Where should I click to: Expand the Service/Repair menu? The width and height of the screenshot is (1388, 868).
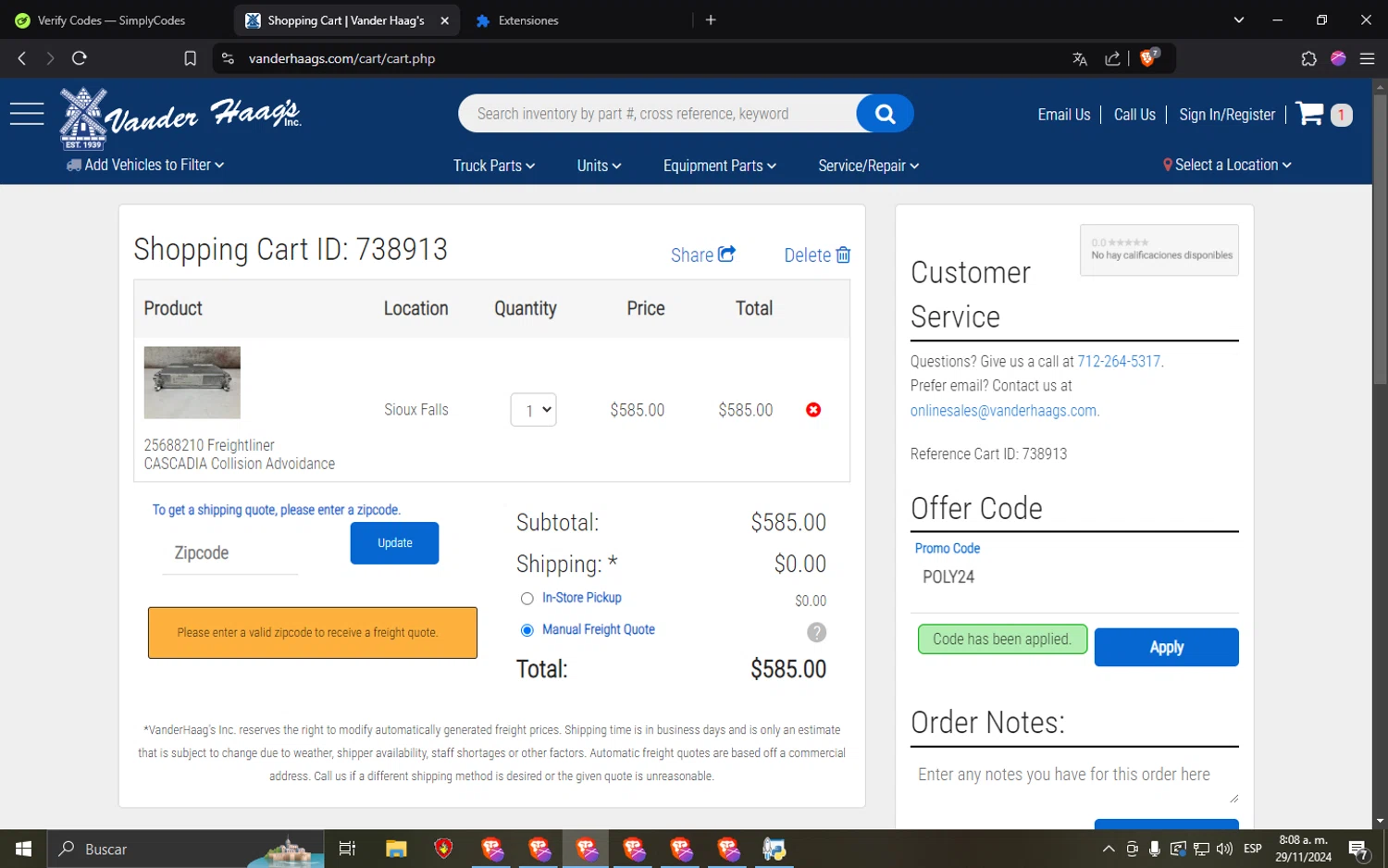pos(868,166)
